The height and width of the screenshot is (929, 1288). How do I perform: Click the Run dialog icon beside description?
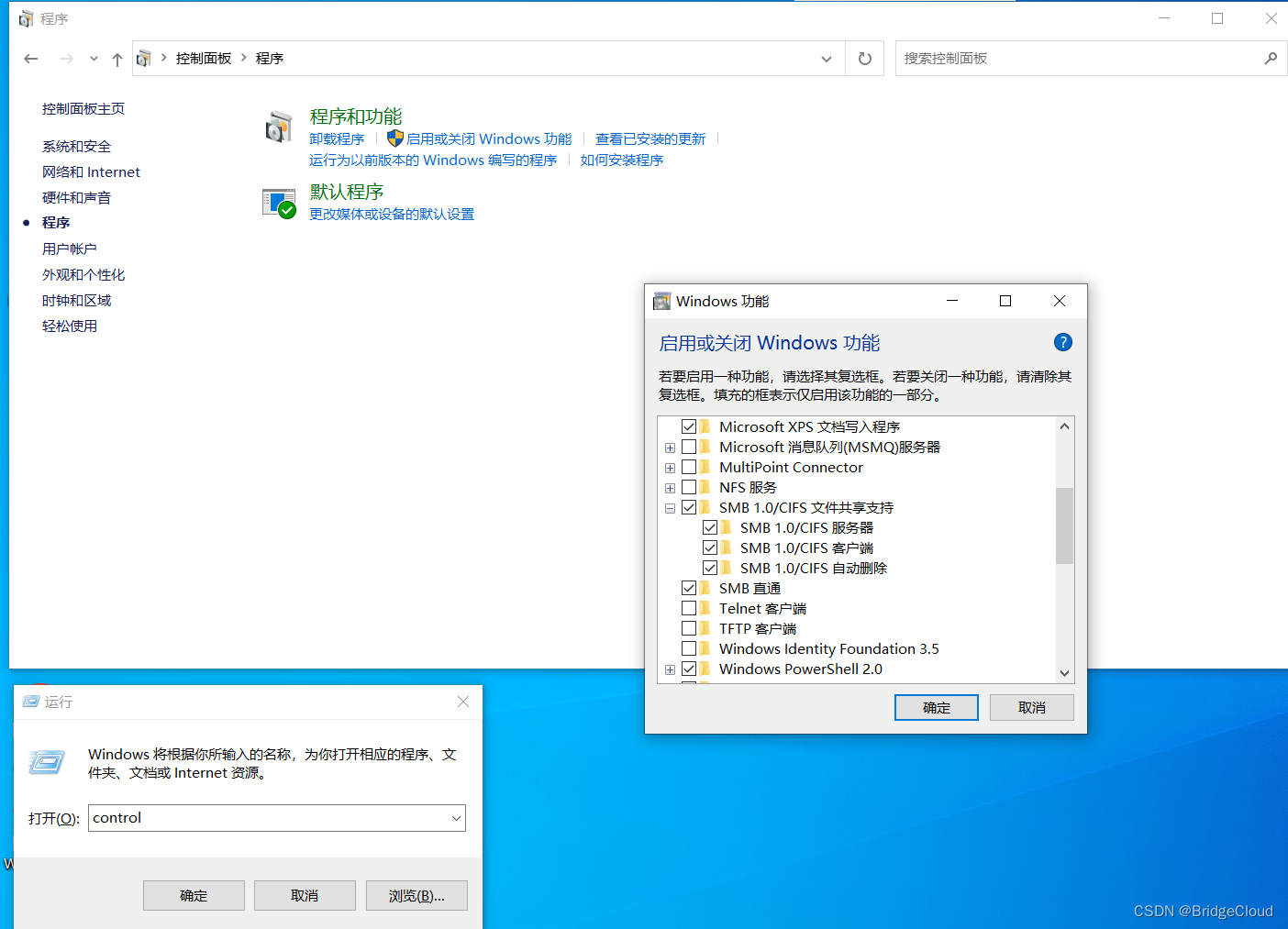47,762
